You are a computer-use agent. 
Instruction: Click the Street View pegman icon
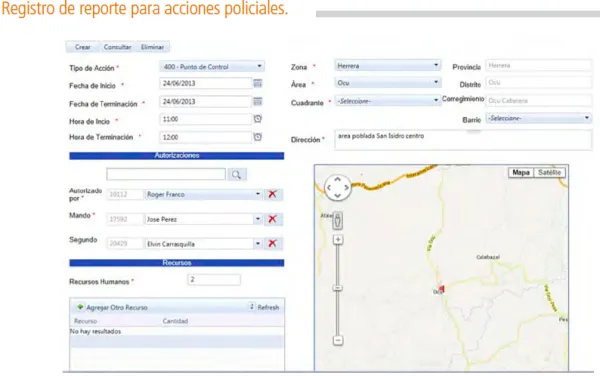[338, 221]
